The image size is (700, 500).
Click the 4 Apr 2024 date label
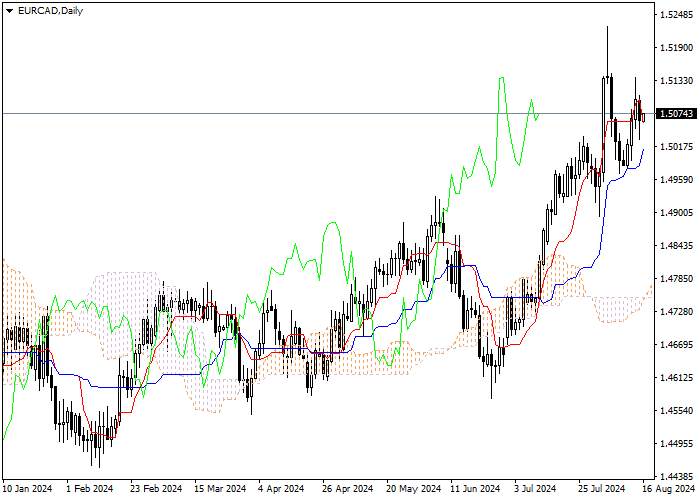pyautogui.click(x=281, y=488)
